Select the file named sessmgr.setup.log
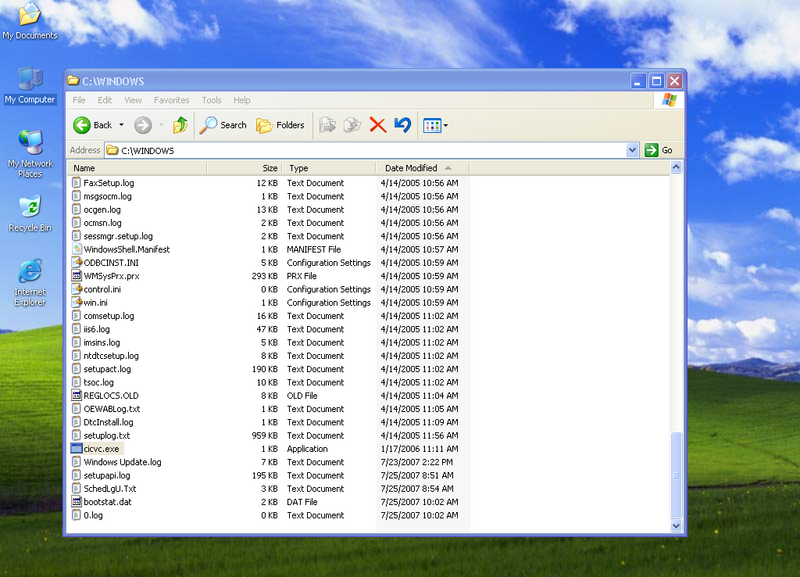Viewport: 800px width, 577px height. point(118,236)
